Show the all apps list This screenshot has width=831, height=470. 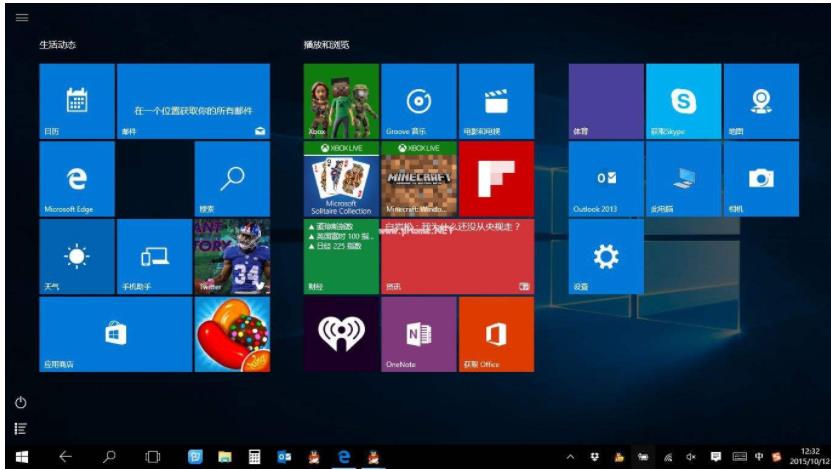(x=21, y=429)
